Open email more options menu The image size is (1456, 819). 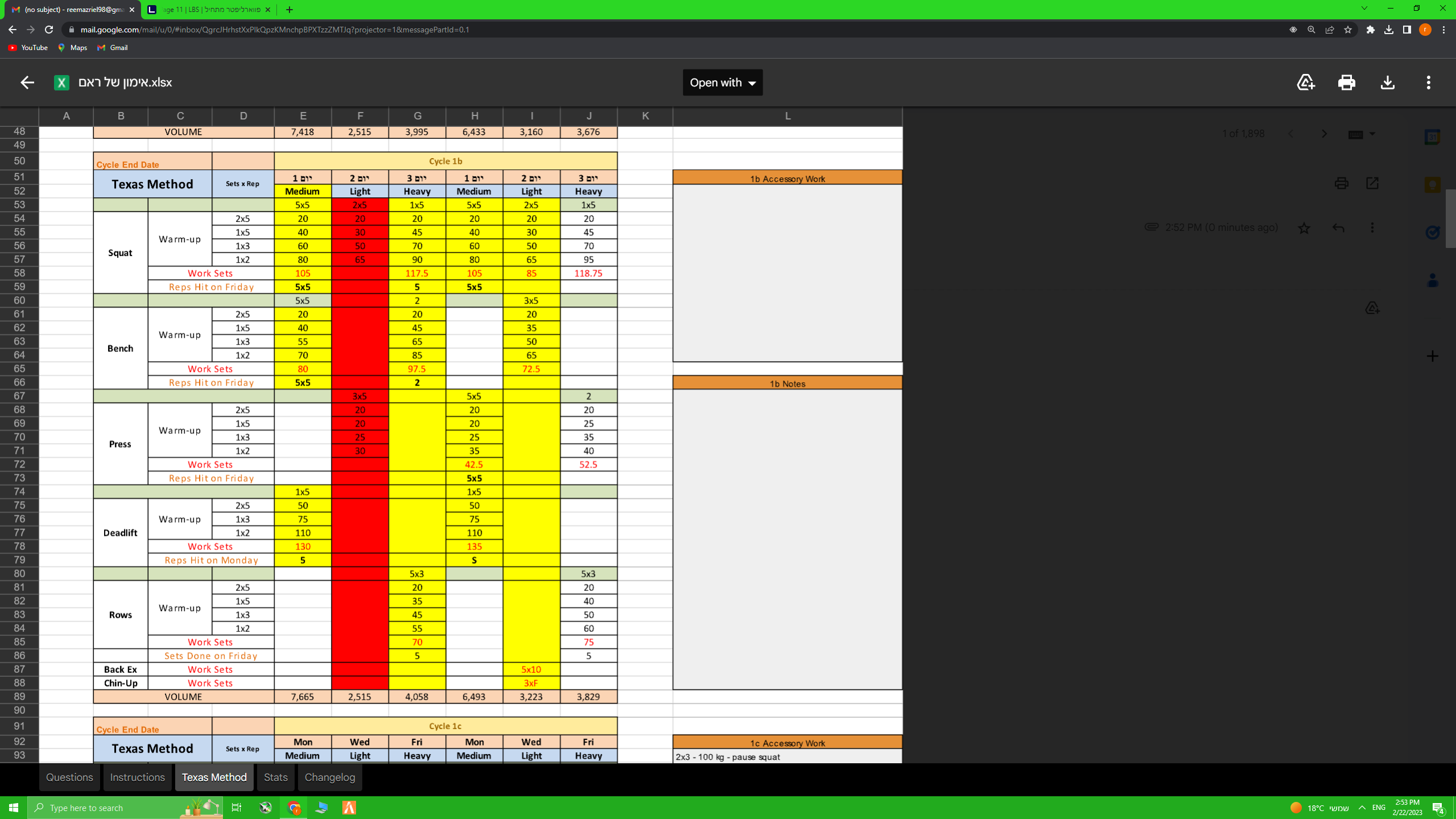(x=1372, y=228)
